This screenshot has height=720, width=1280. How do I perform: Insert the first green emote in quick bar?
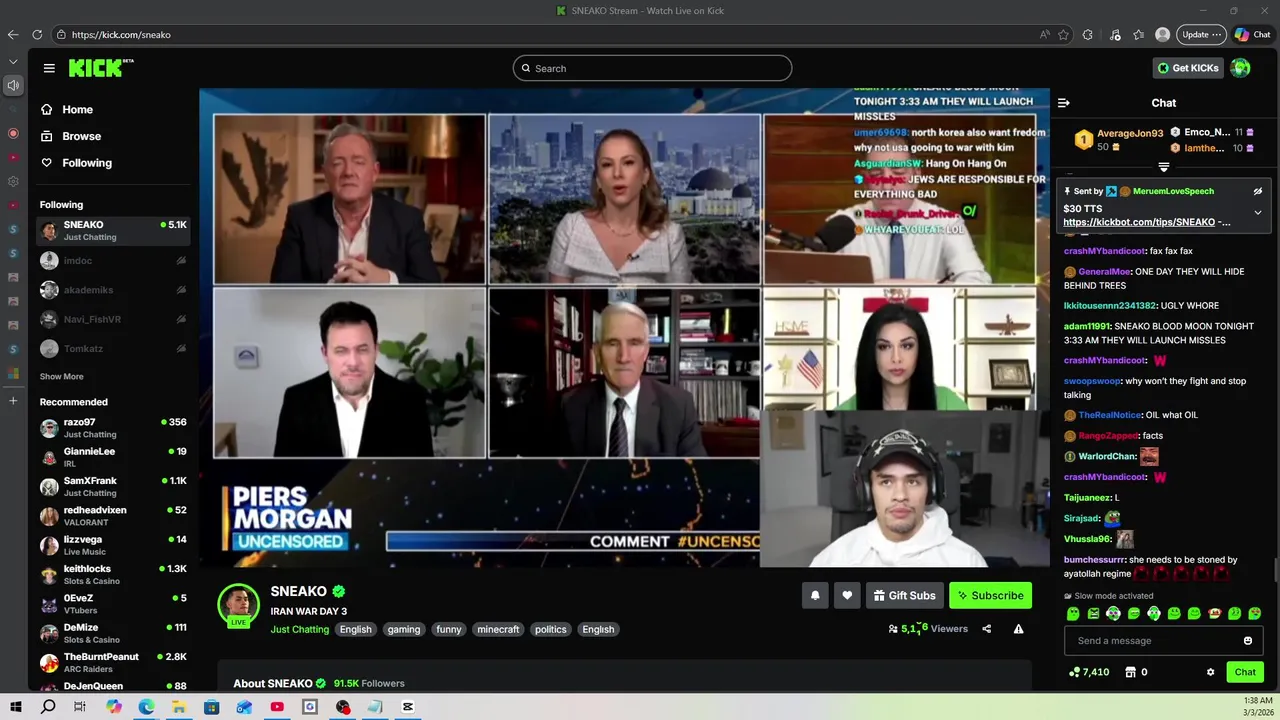tap(1073, 614)
